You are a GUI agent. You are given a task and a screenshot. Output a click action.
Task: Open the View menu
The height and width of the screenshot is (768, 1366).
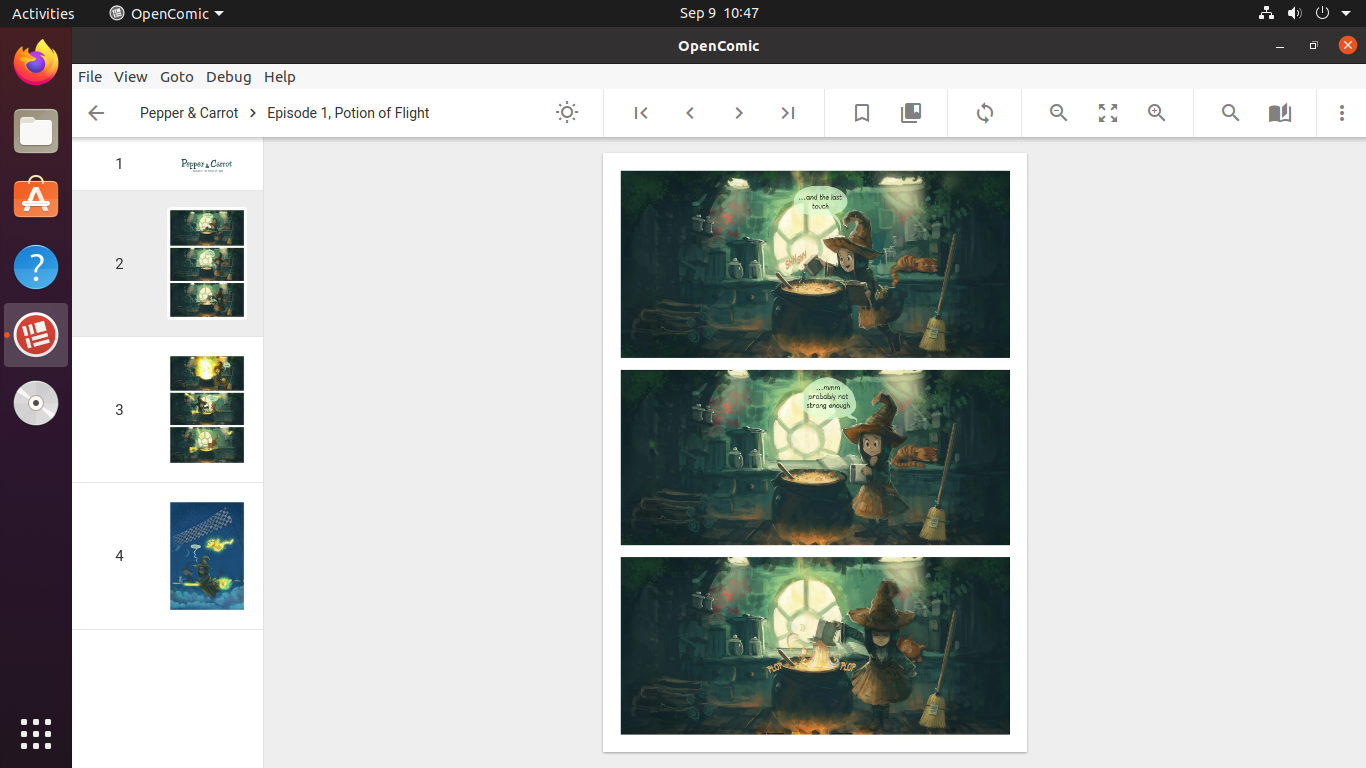coord(130,77)
